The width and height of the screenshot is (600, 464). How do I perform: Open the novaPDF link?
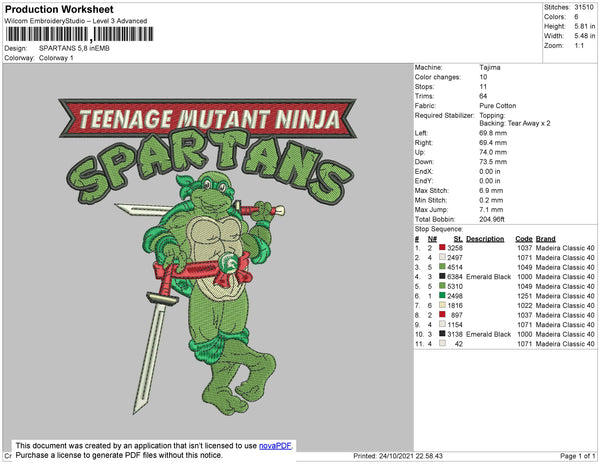pyautogui.click(x=275, y=446)
